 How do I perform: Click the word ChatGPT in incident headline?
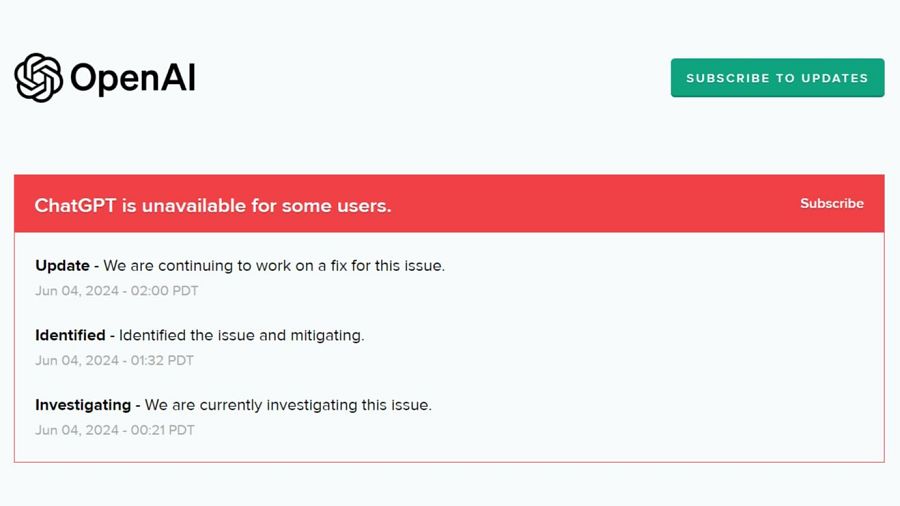(x=75, y=205)
